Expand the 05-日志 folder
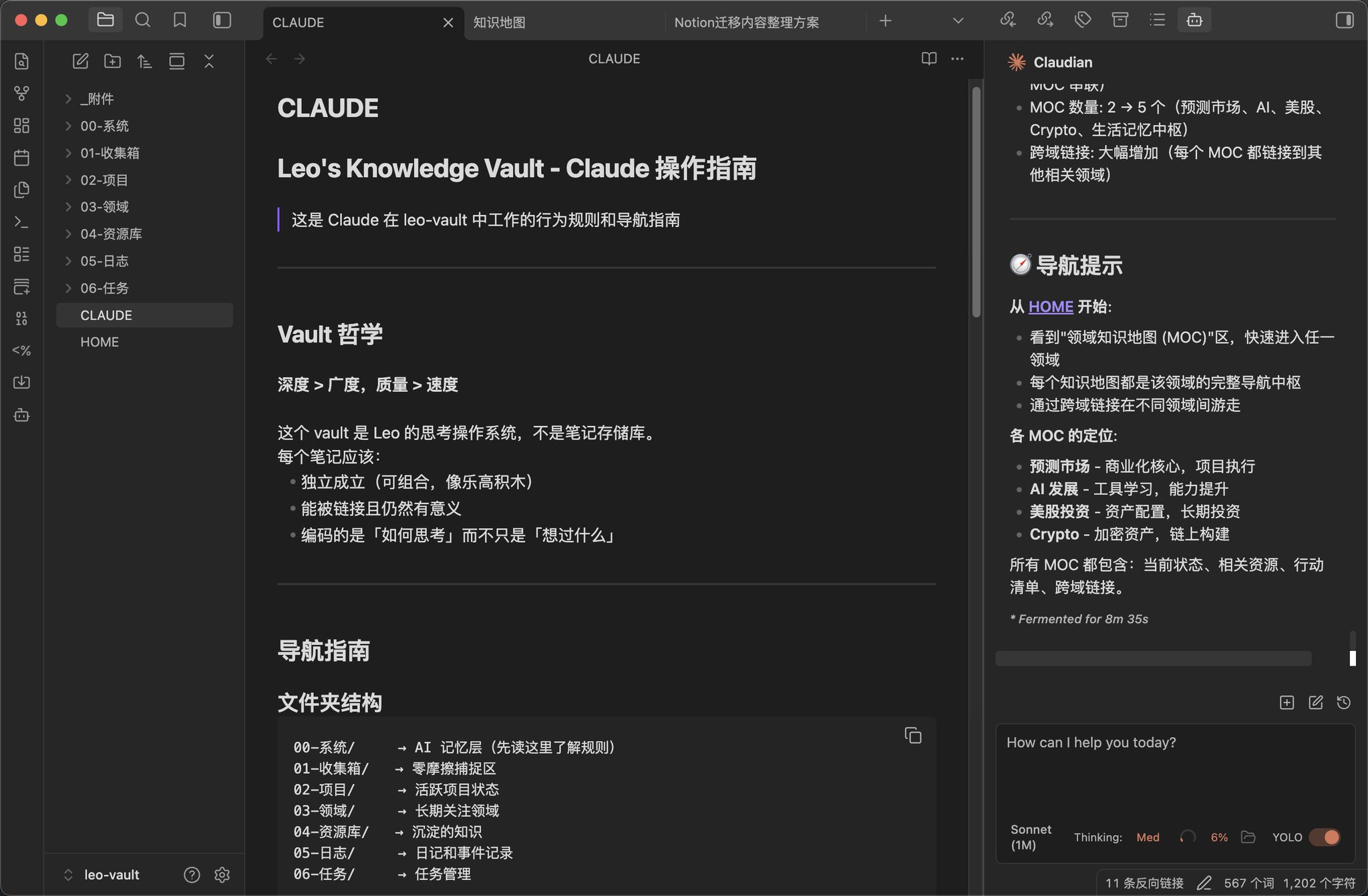 click(104, 261)
